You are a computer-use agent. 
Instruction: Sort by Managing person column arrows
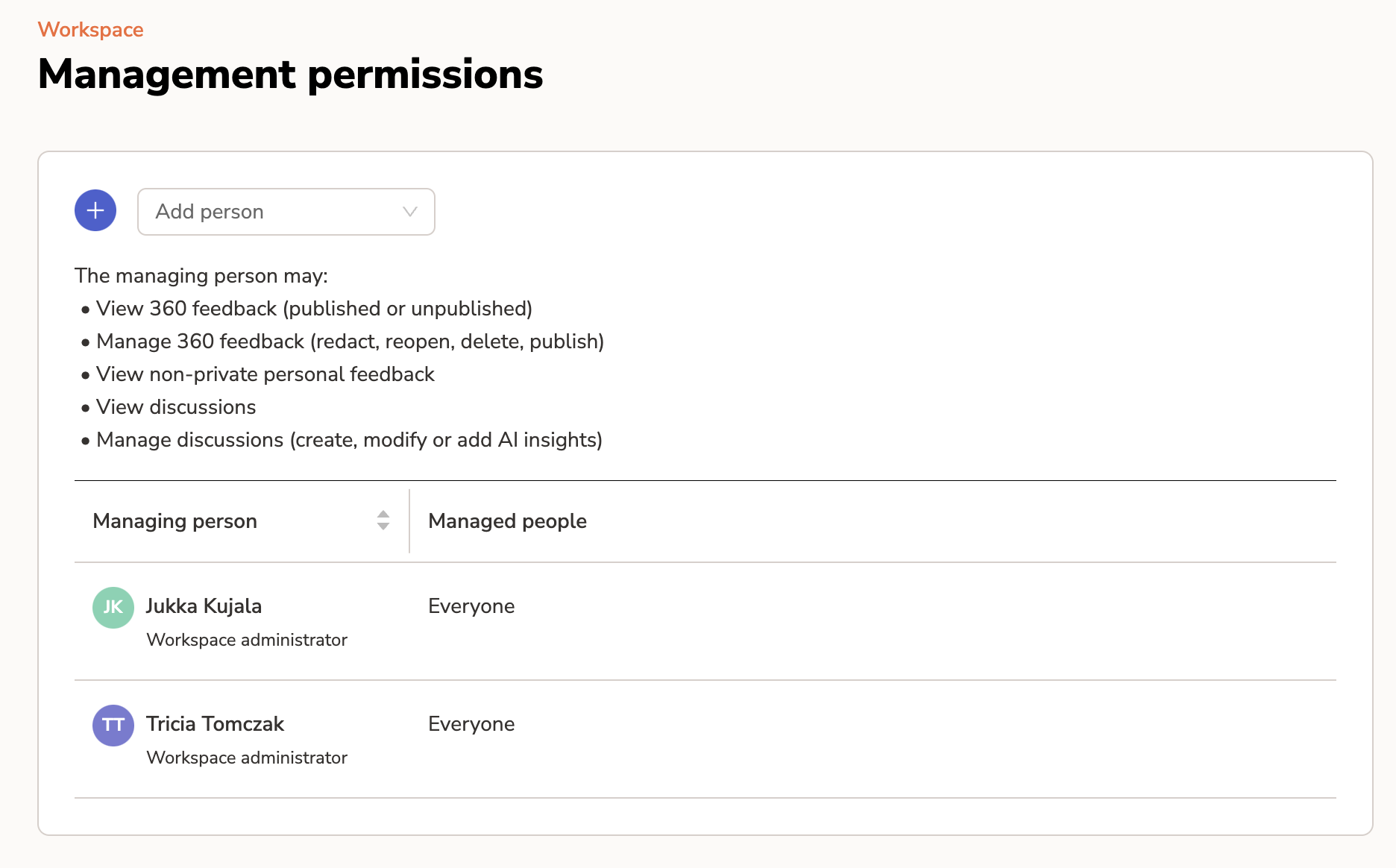coord(383,521)
